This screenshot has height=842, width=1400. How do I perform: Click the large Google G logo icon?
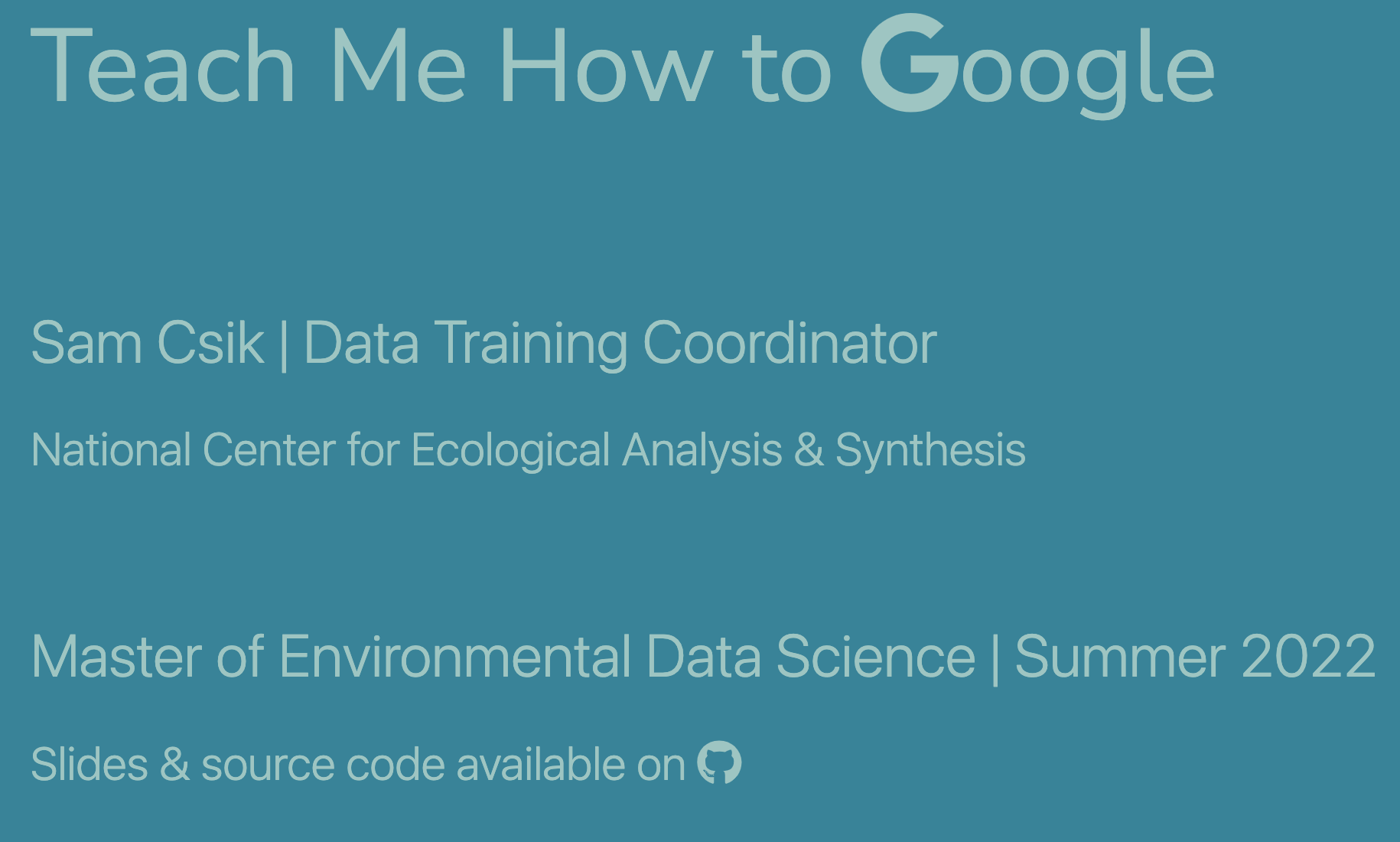[x=910, y=64]
